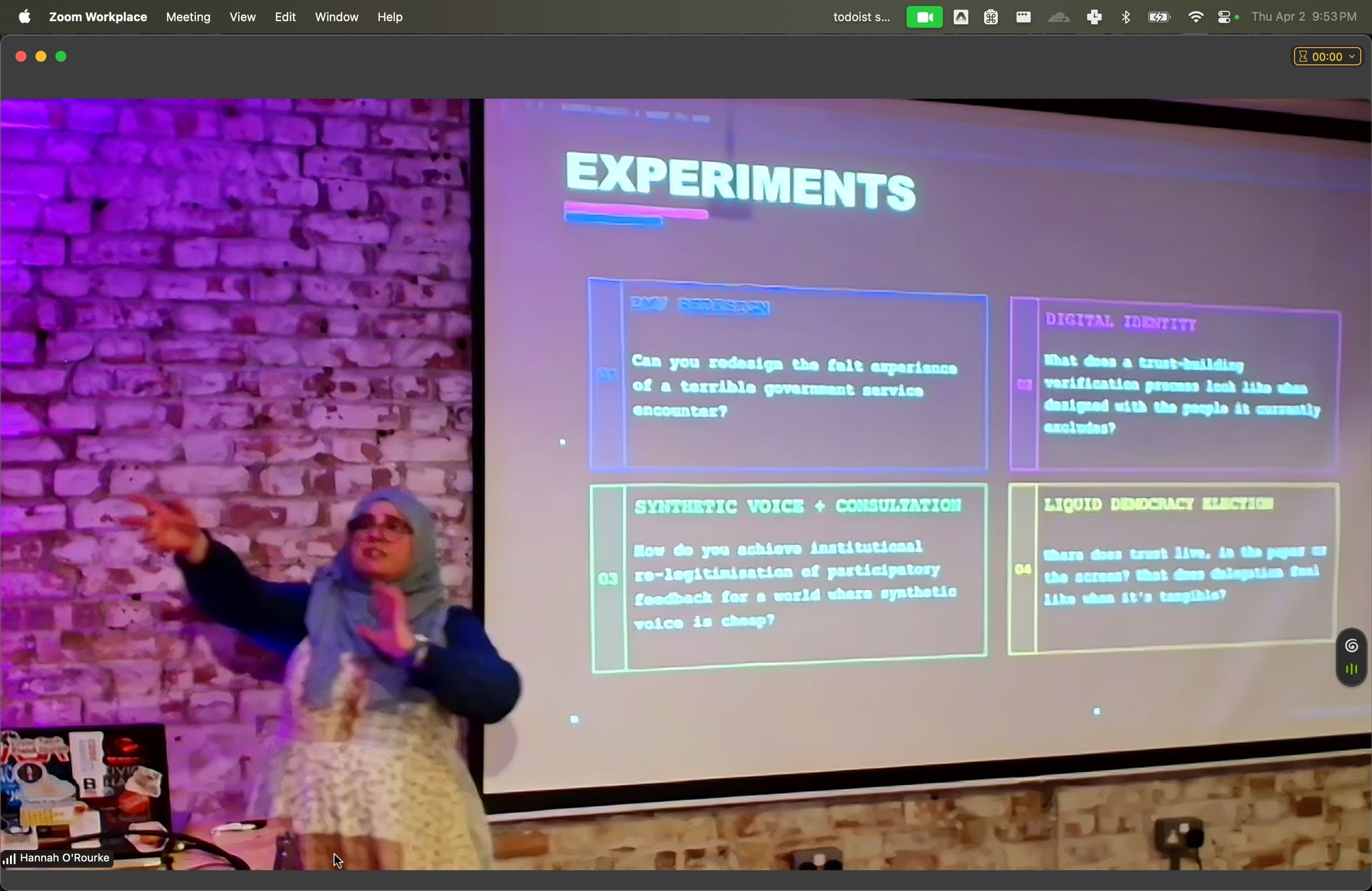1372x891 pixels.
Task: Enter full screen with the green button
Action: pyautogui.click(x=62, y=57)
